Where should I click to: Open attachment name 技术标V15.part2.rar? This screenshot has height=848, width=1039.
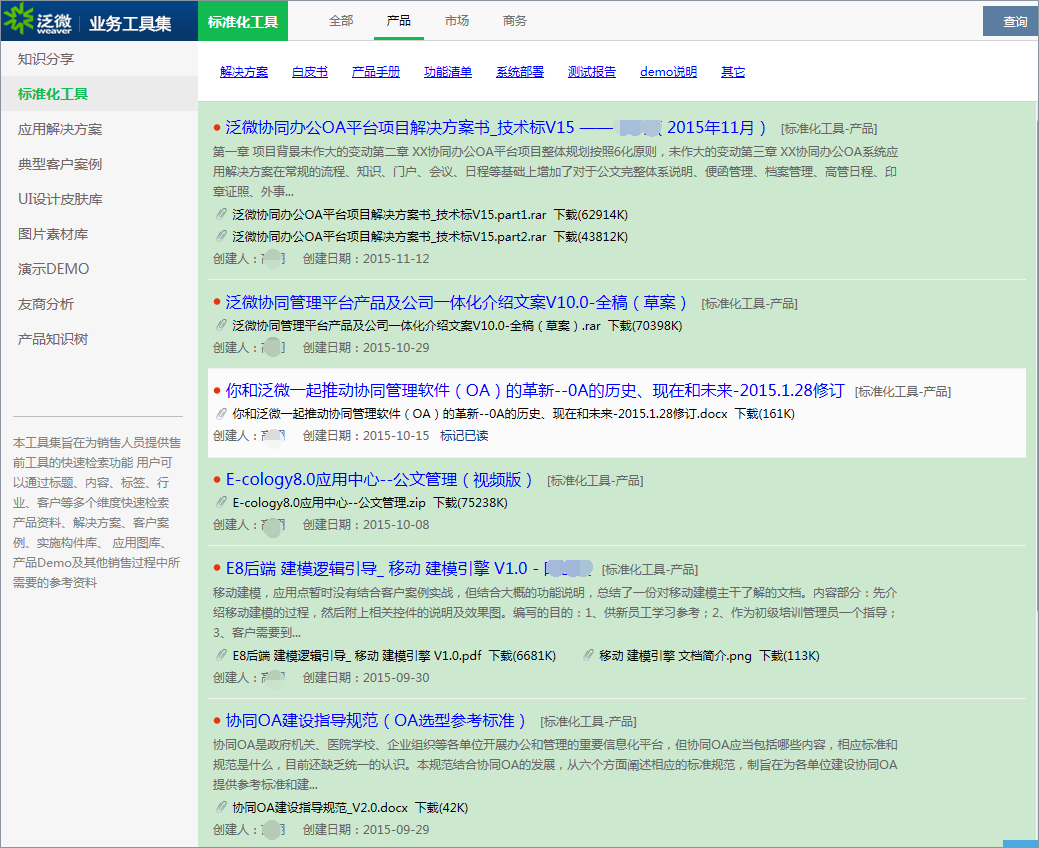pyautogui.click(x=389, y=237)
